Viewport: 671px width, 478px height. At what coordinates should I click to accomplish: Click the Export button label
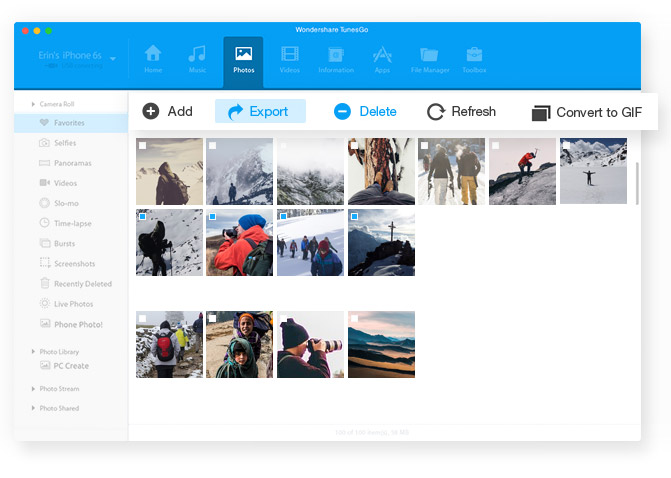click(x=269, y=112)
